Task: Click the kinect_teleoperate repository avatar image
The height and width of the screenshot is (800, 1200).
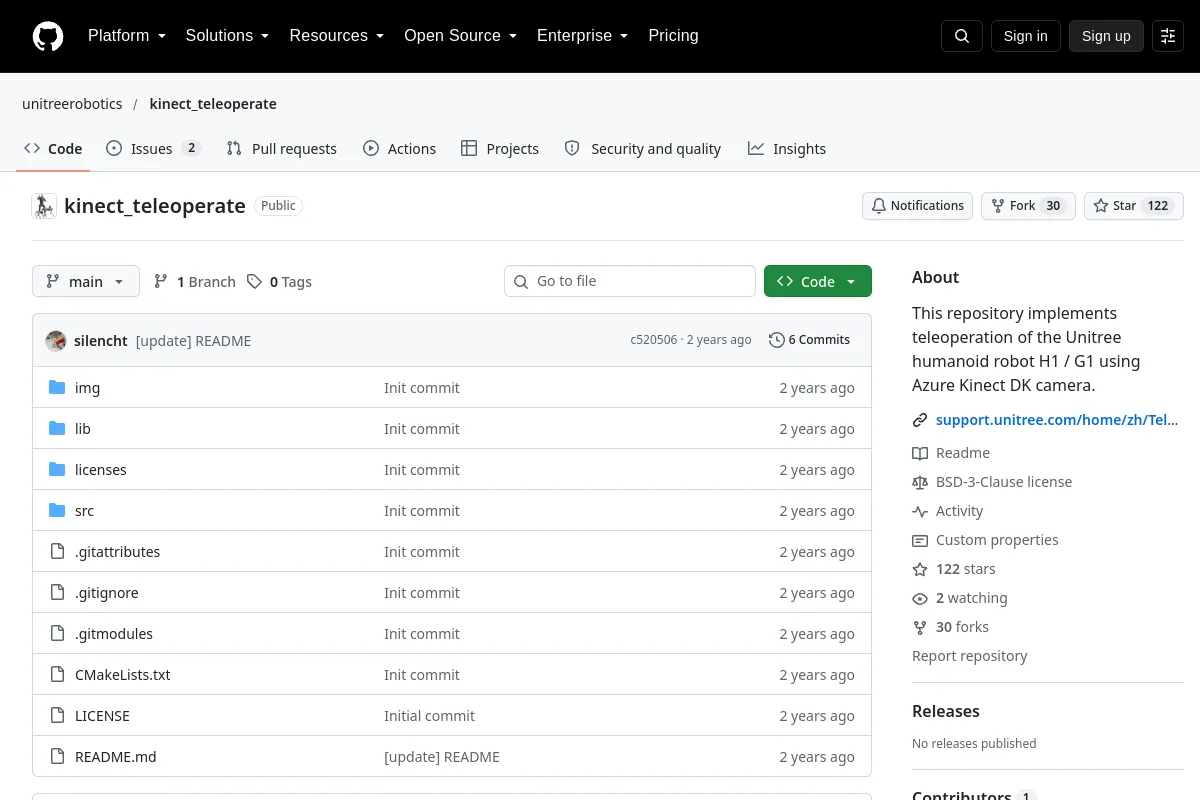Action: point(44,206)
